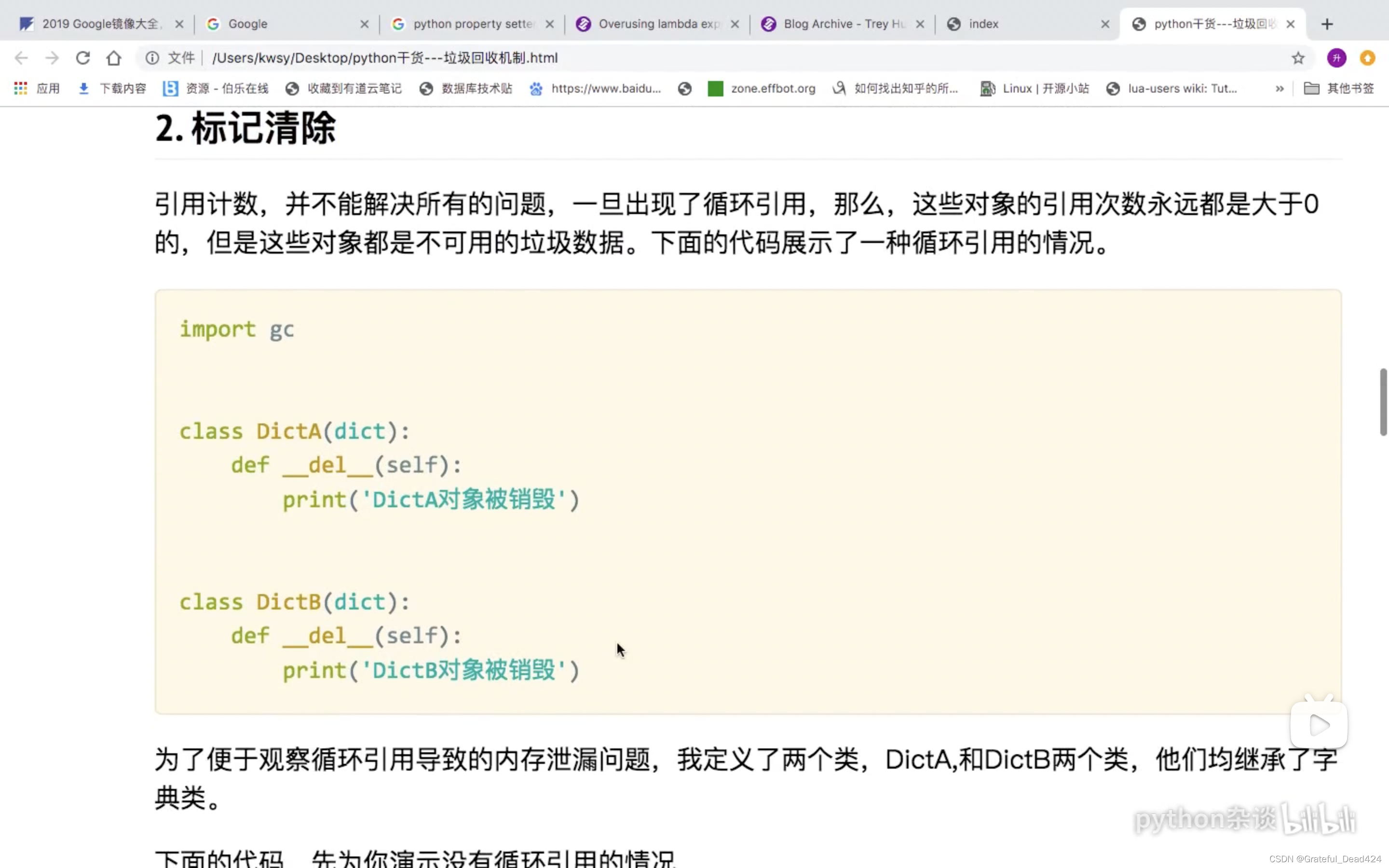Click code line class DictA(dict):
The height and width of the screenshot is (868, 1389).
(295, 431)
